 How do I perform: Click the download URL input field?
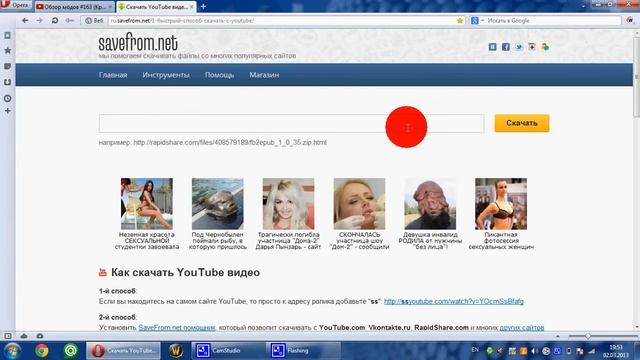[x=291, y=123]
